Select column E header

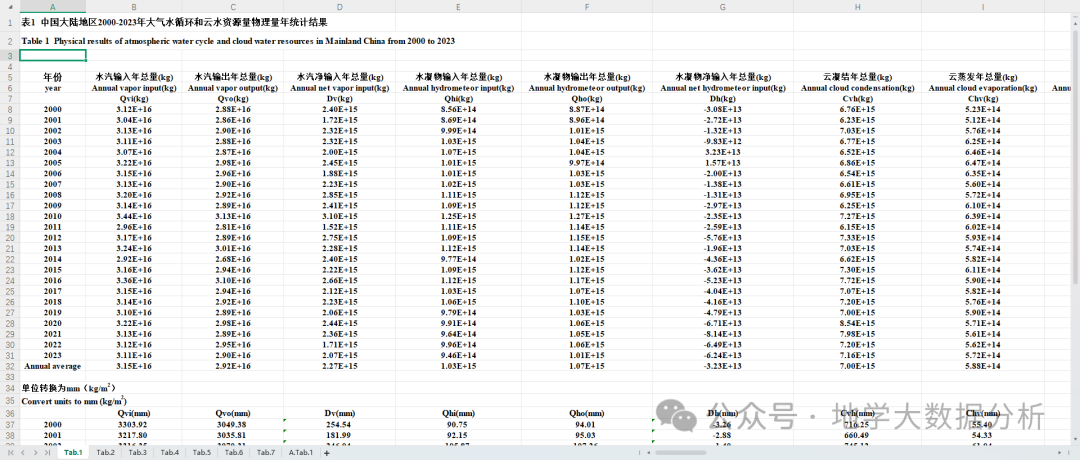(458, 6)
